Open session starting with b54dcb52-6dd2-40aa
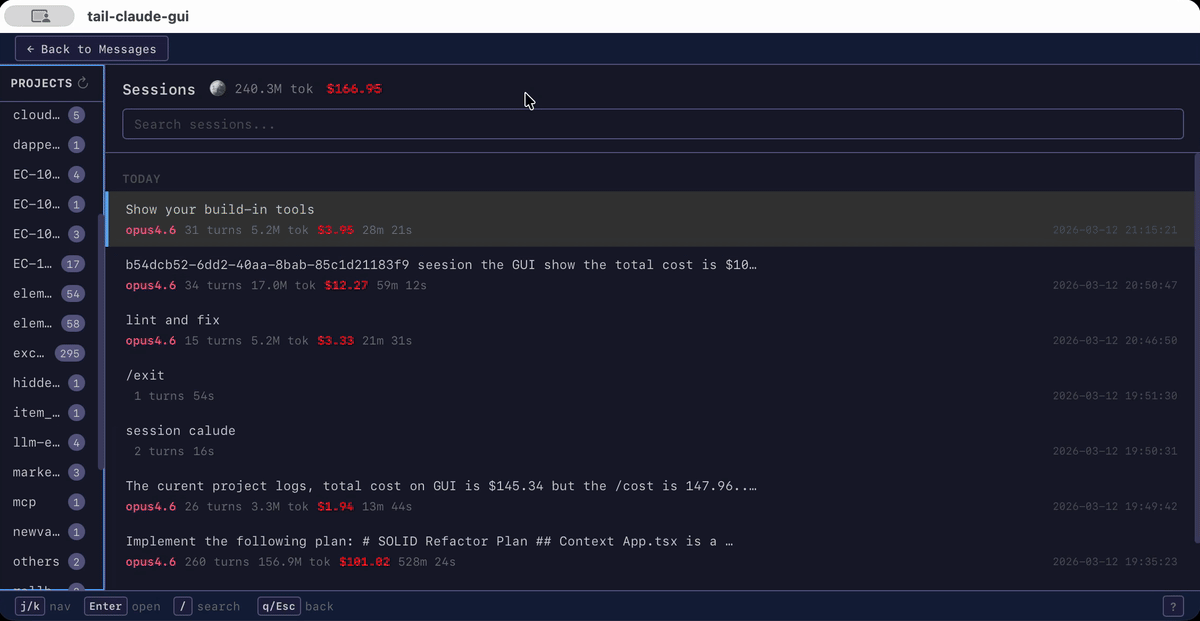This screenshot has width=1200, height=621. click(650, 275)
